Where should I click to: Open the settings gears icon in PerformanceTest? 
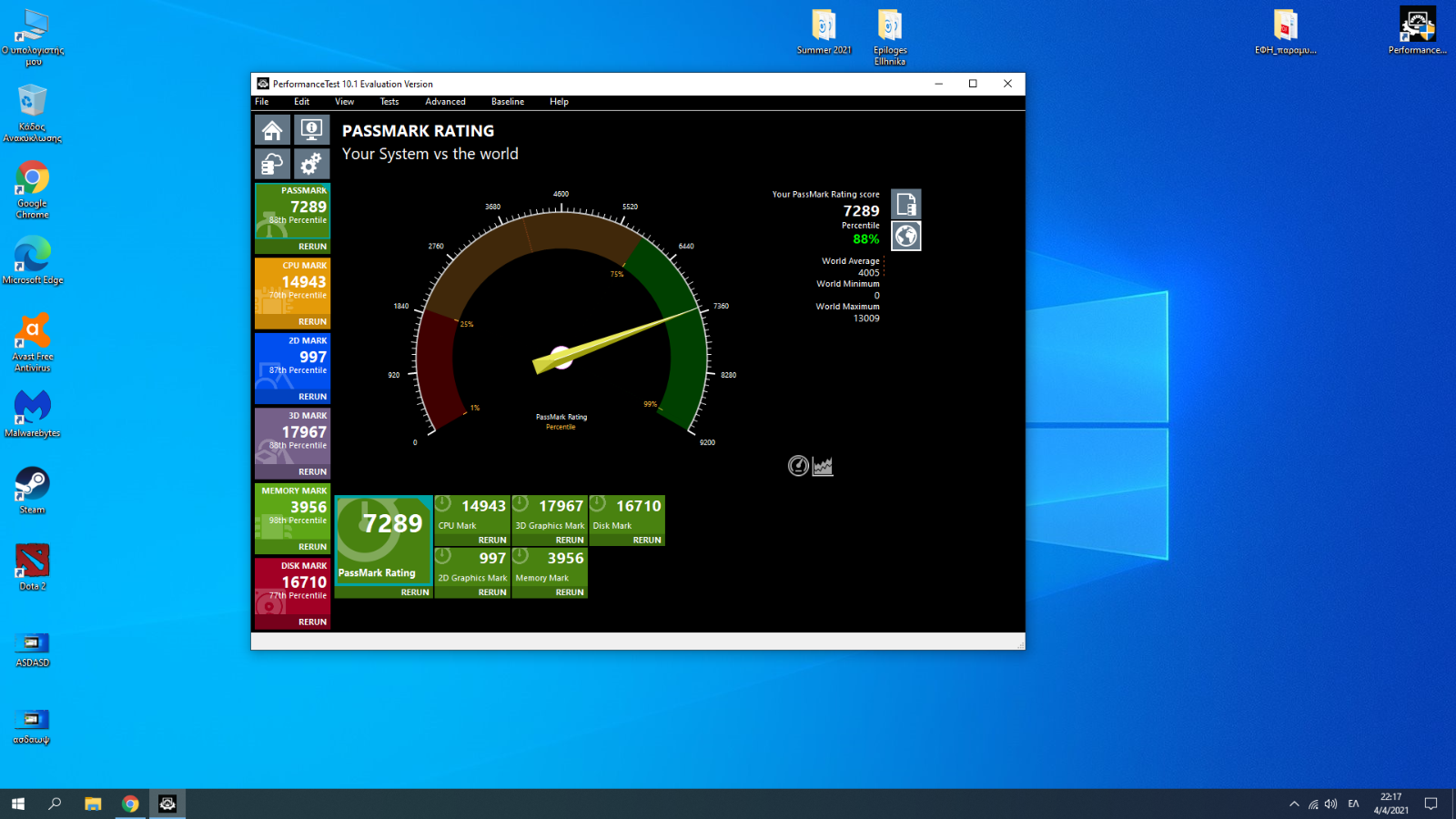(311, 164)
